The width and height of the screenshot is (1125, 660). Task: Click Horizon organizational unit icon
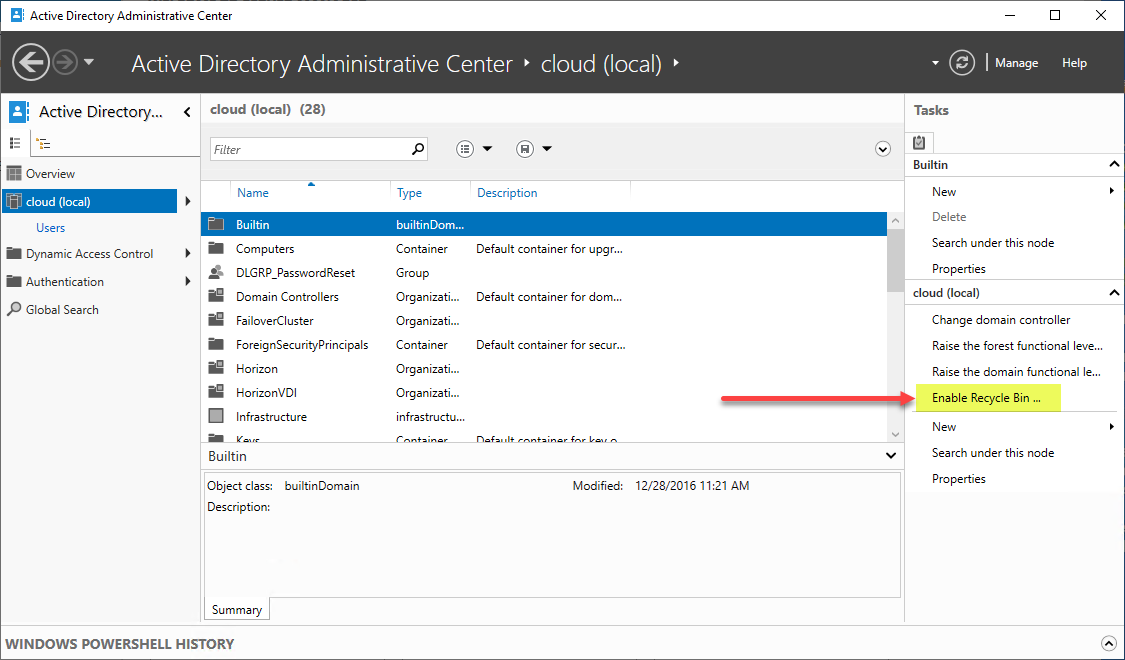216,368
